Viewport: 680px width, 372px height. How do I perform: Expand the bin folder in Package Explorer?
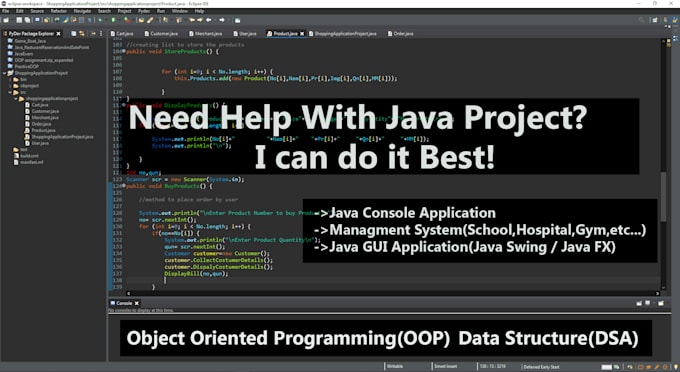click(x=10, y=79)
